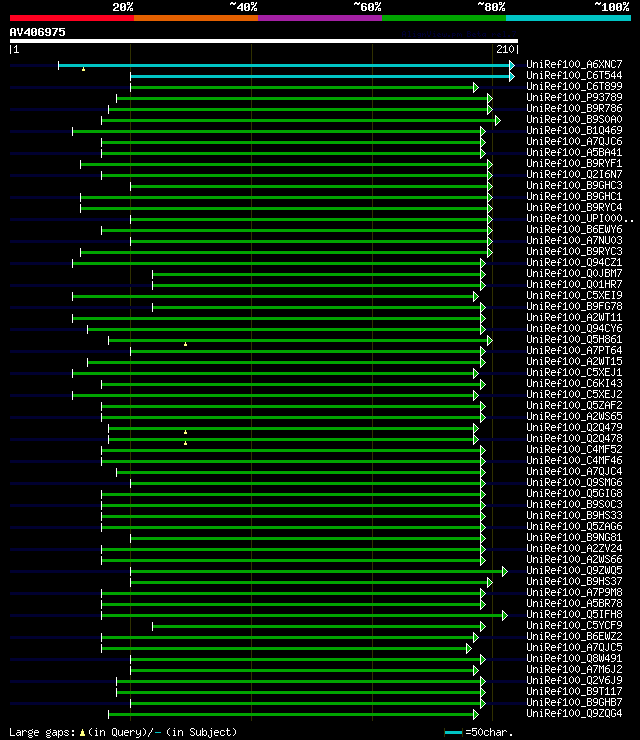
Task: Click the UniRef100_Q5ZAF2 label
Action: (x=574, y=405)
